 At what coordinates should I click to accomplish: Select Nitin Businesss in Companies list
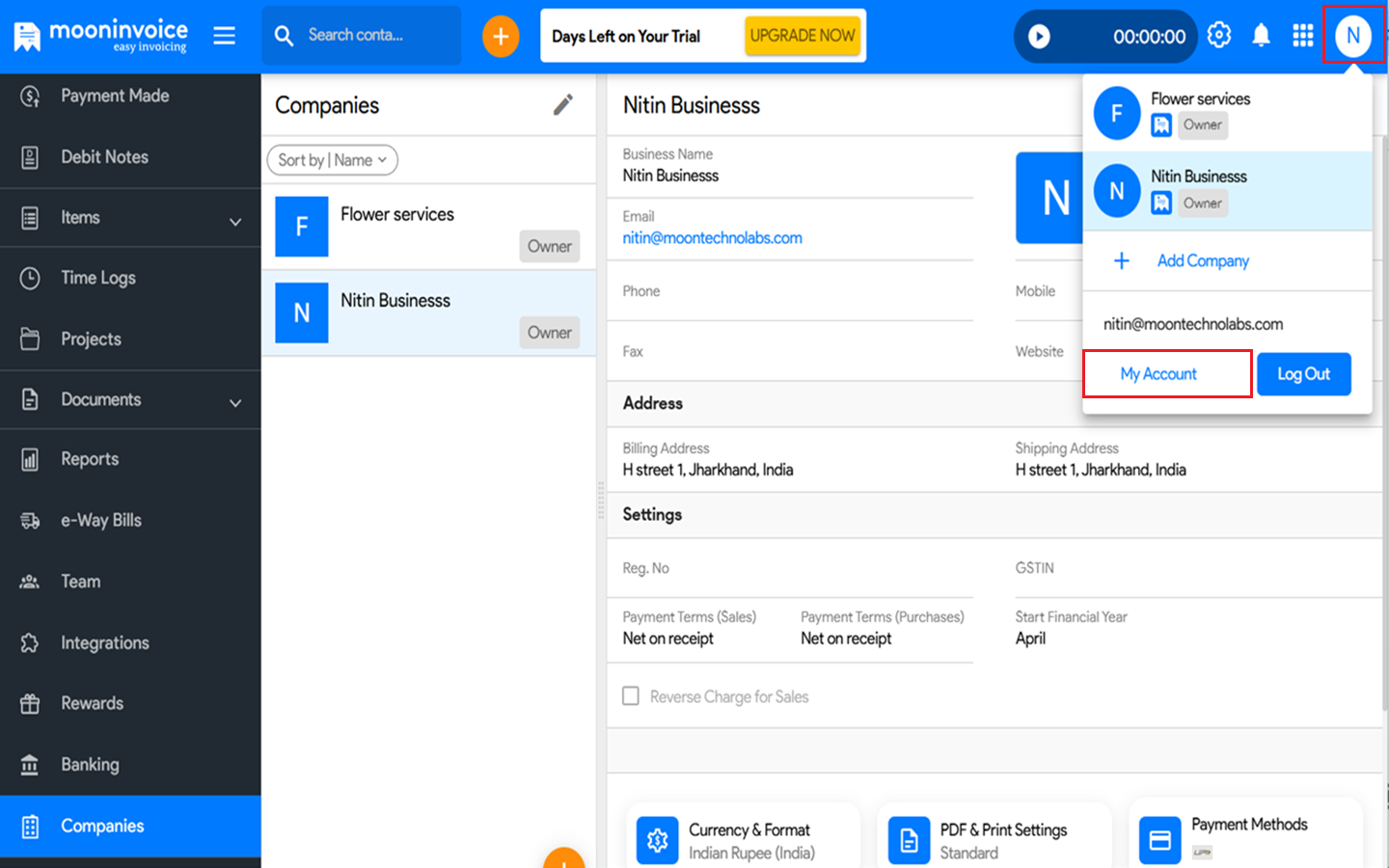pyautogui.click(x=429, y=313)
